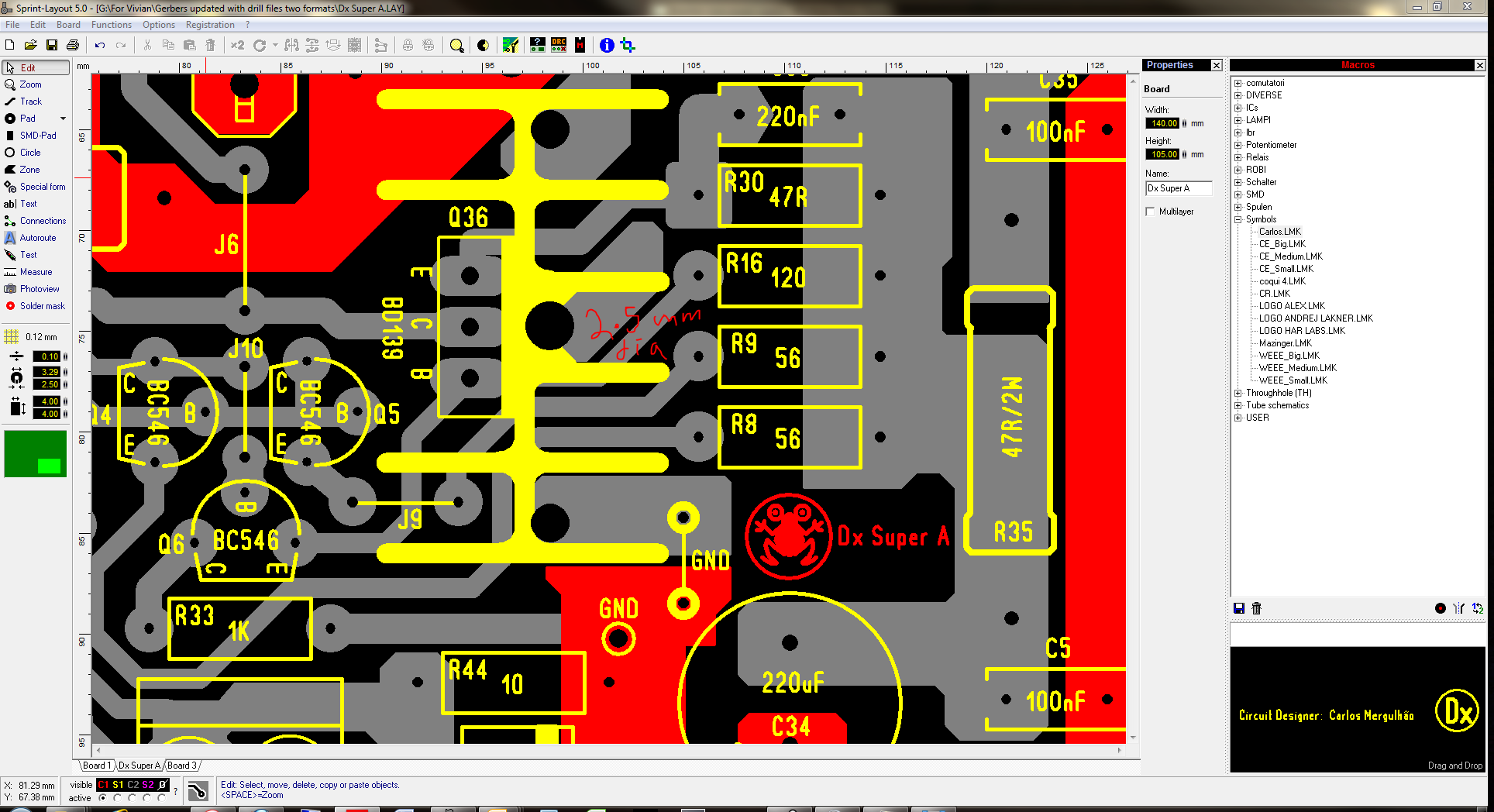This screenshot has width=1494, height=812.
Task: Open the Options menu
Action: click(159, 25)
